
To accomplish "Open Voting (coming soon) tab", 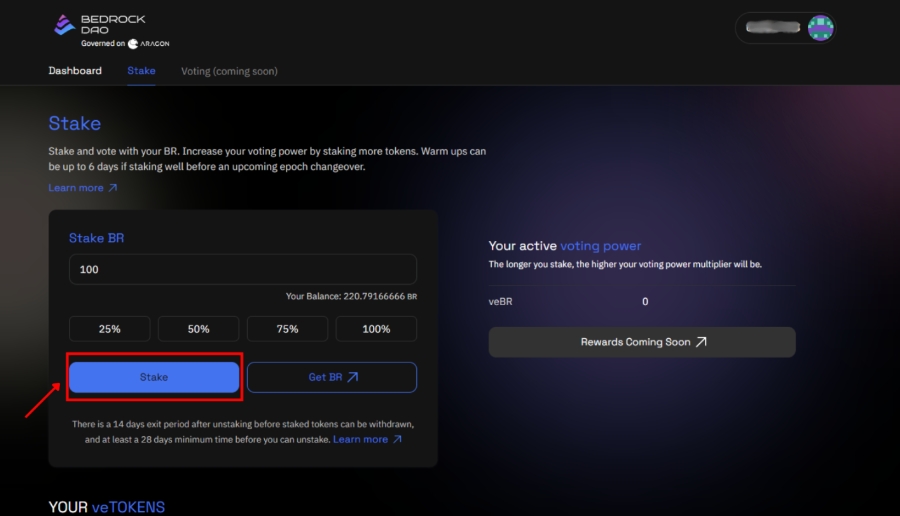I will [x=229, y=71].
